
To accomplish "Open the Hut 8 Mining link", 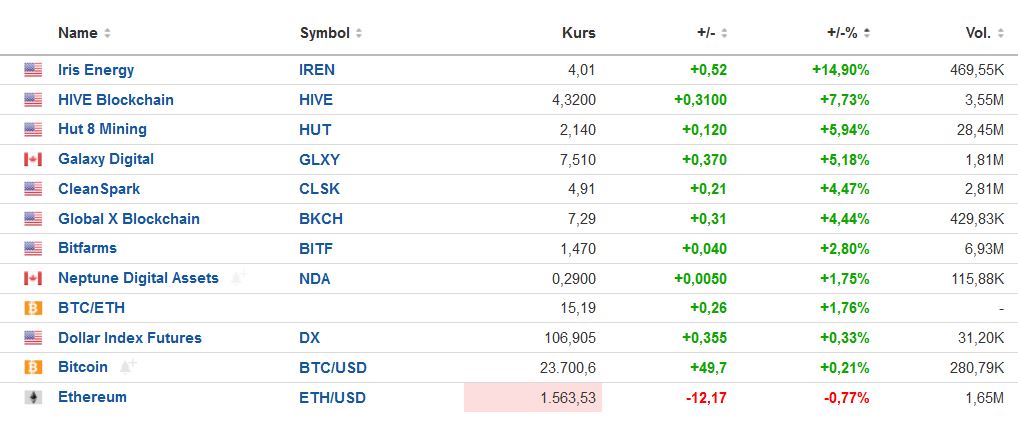I will [102, 129].
